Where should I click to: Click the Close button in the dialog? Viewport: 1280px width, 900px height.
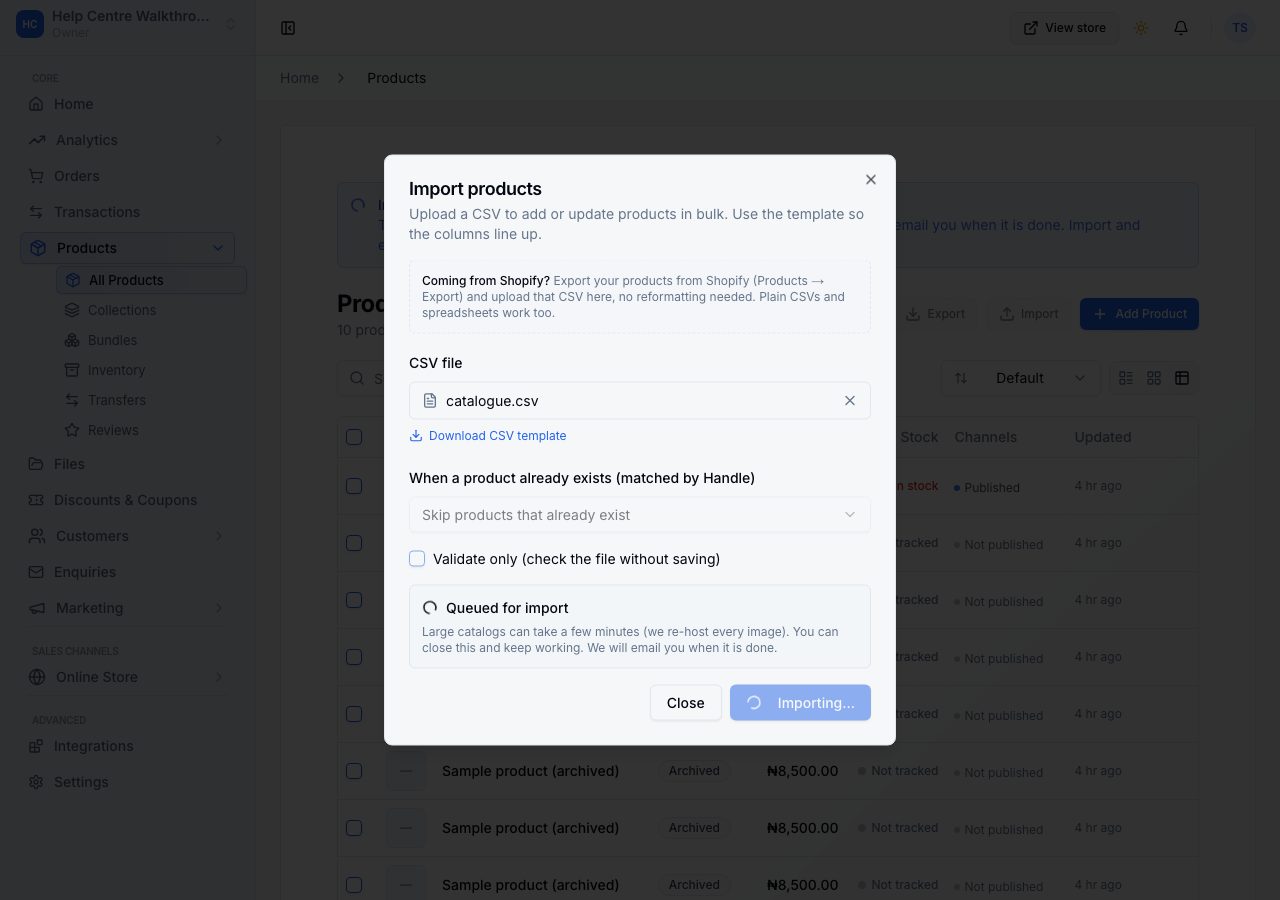pyautogui.click(x=686, y=703)
